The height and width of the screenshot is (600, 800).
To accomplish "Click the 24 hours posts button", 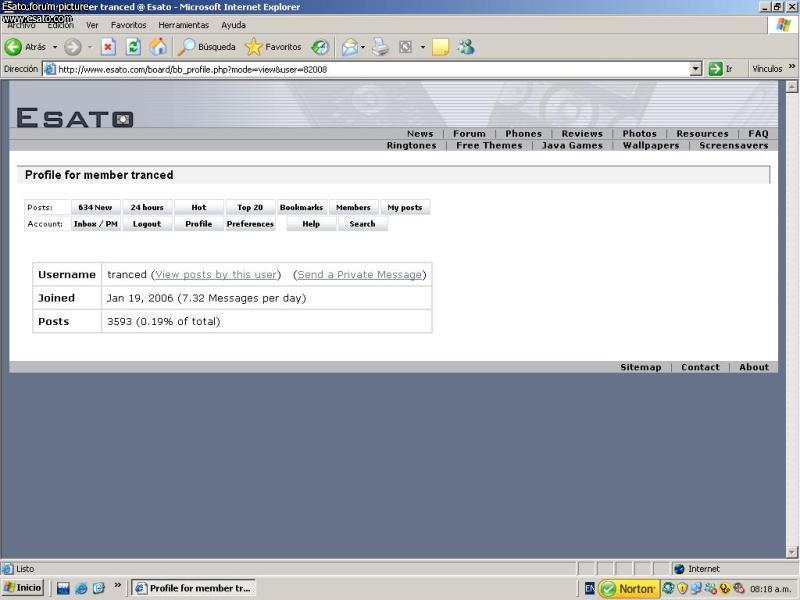I will [147, 208].
